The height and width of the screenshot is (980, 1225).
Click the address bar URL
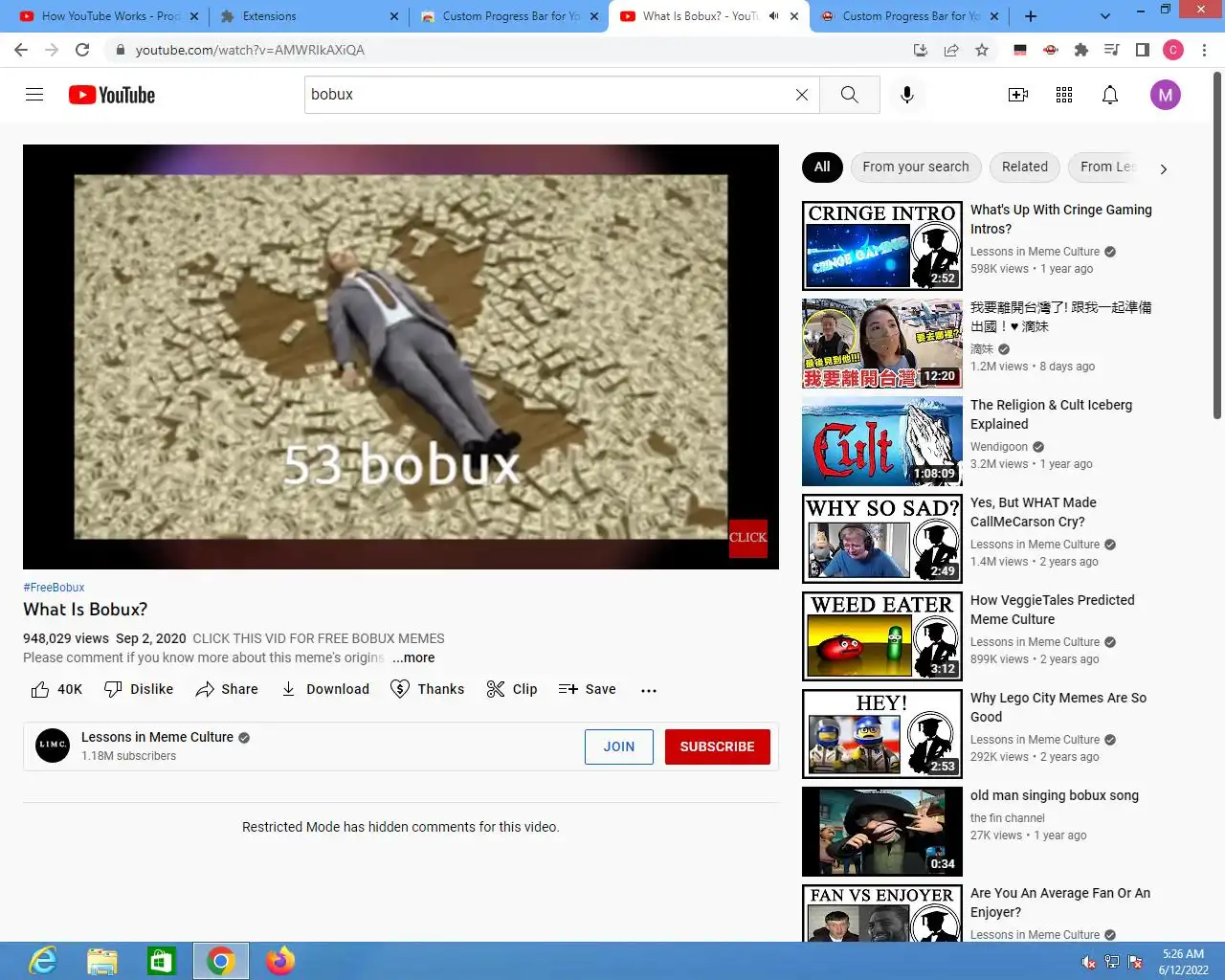pos(250,50)
